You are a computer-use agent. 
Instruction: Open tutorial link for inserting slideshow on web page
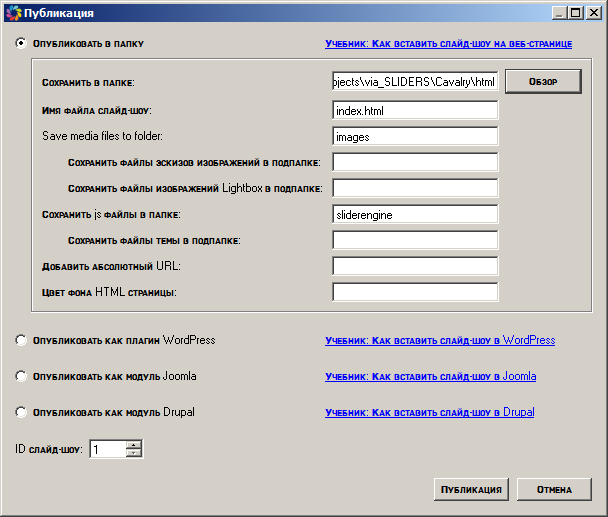tap(448, 45)
